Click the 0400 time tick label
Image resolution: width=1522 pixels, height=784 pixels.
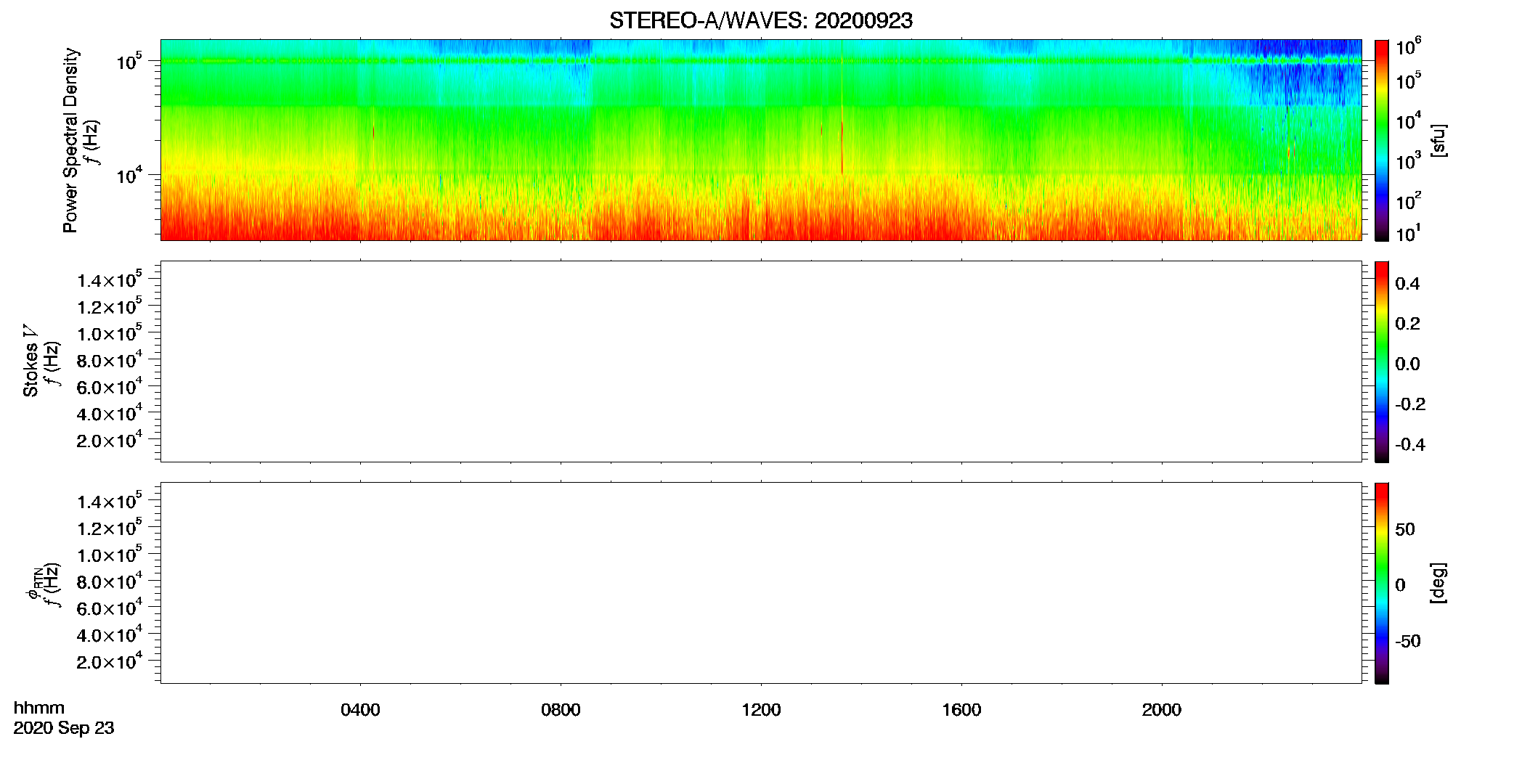pyautogui.click(x=360, y=710)
